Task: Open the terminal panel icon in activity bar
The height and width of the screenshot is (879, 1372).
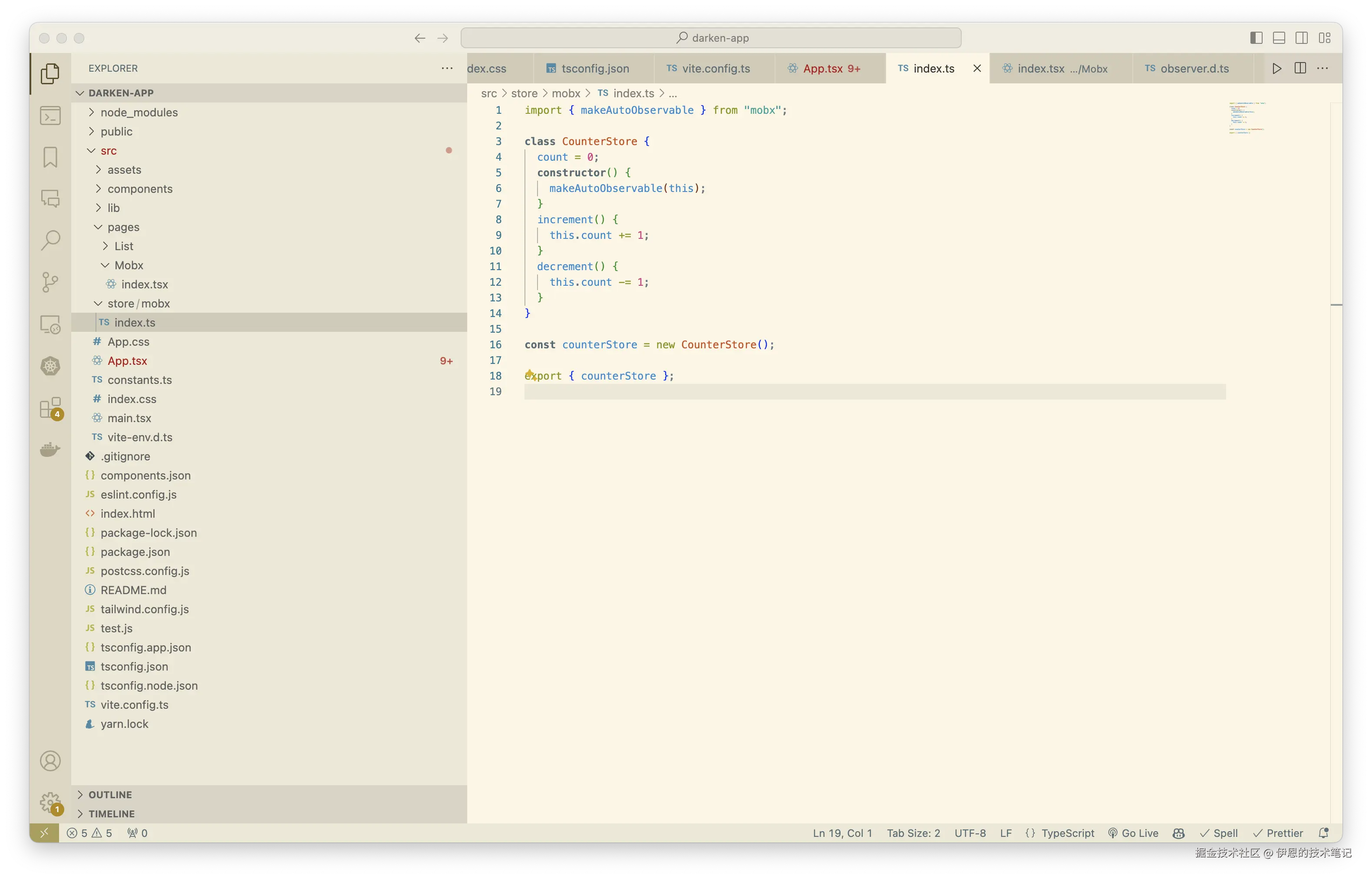Action: (x=50, y=115)
